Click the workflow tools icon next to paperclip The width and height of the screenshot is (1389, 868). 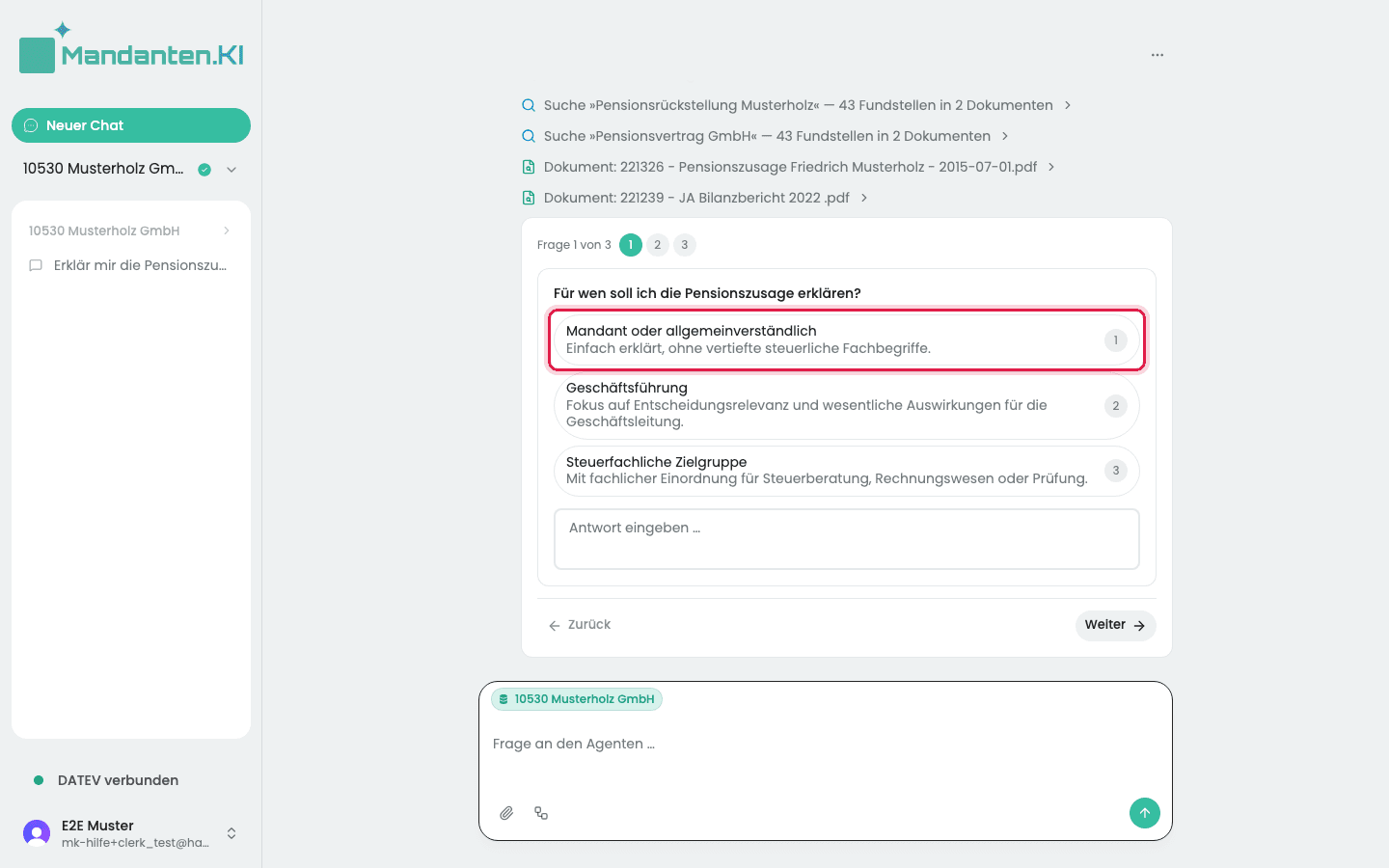541,813
